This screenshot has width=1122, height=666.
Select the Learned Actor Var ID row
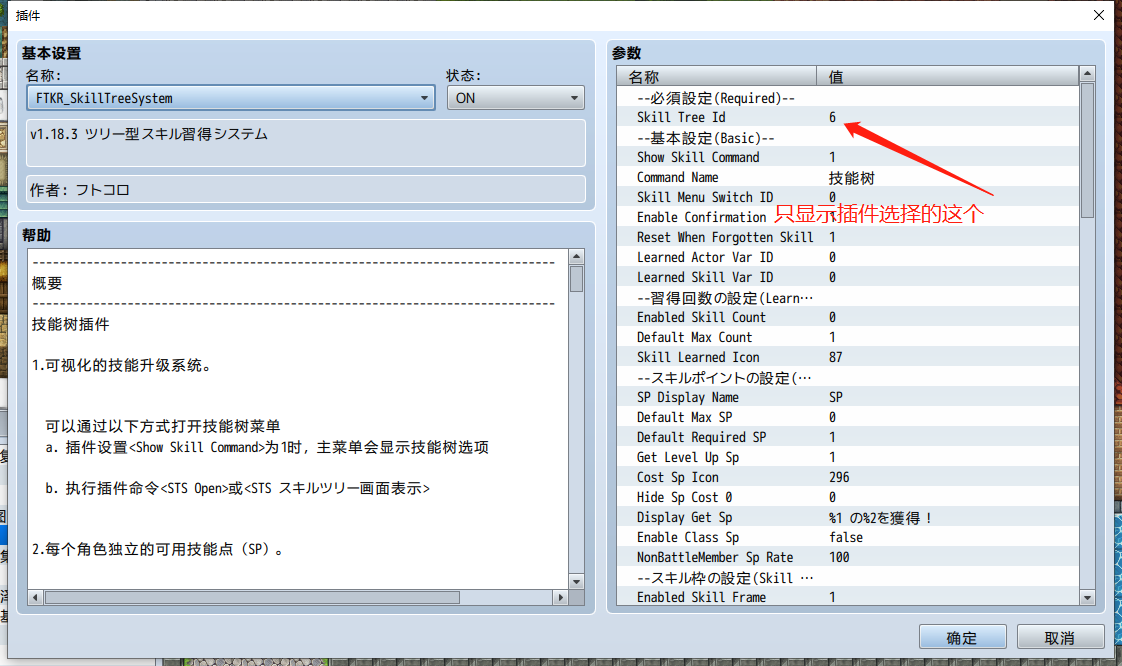click(x=848, y=258)
